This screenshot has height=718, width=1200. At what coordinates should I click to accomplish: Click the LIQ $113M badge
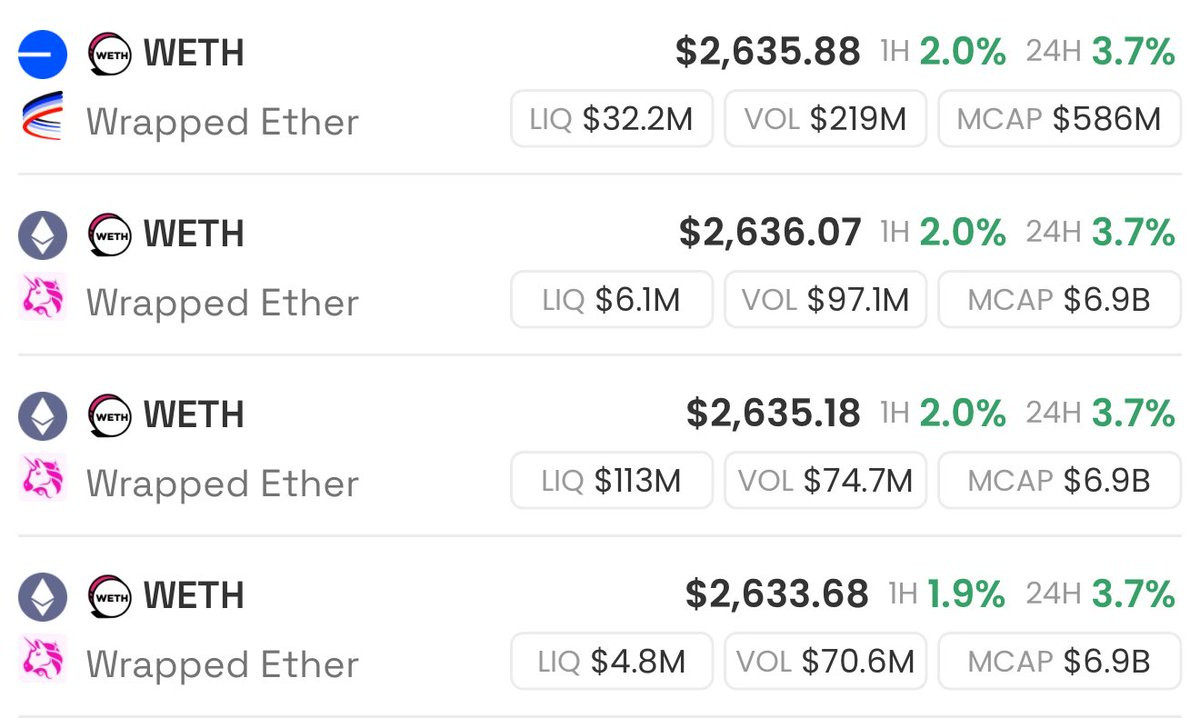click(611, 481)
